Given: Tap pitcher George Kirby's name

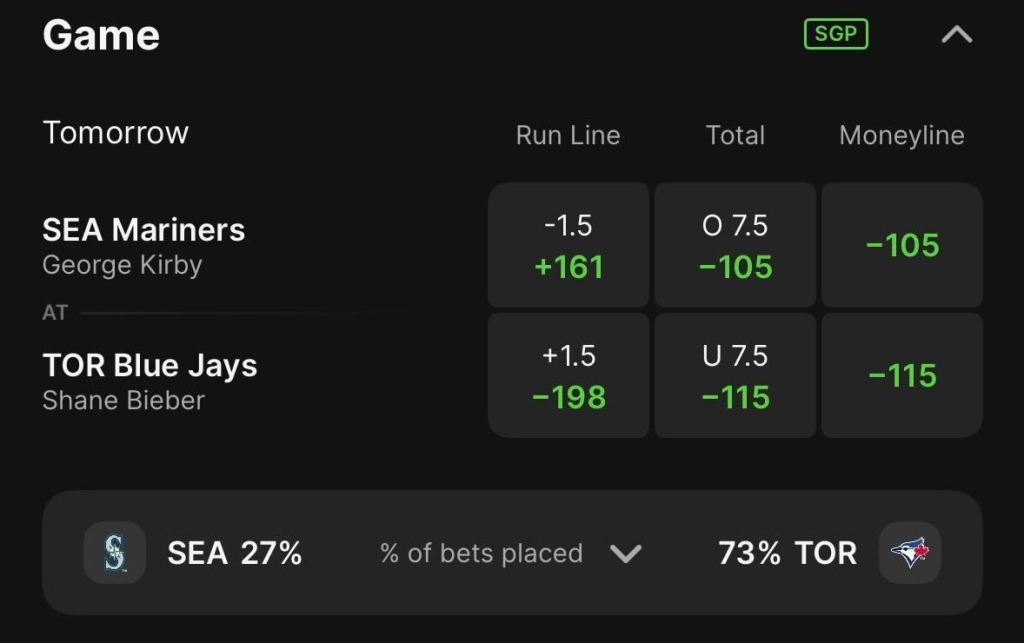Looking at the screenshot, I should coord(122,265).
